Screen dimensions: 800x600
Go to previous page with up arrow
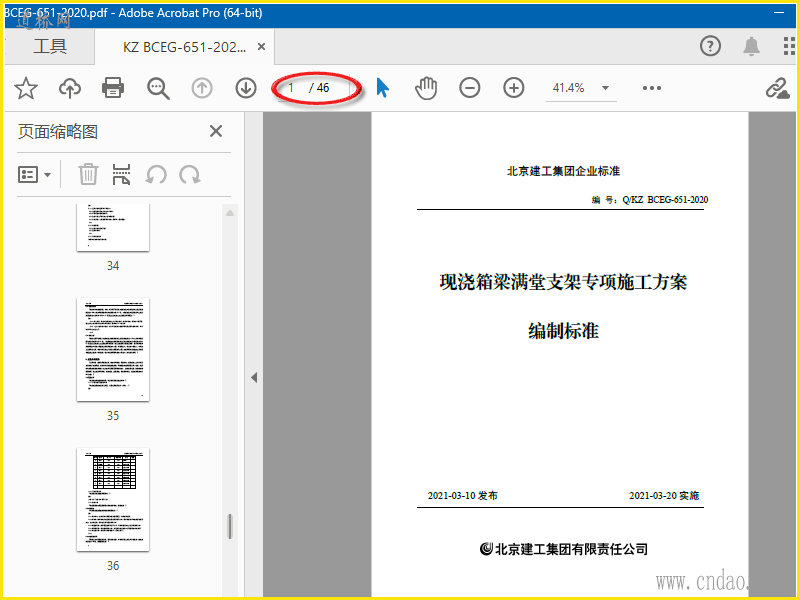202,88
